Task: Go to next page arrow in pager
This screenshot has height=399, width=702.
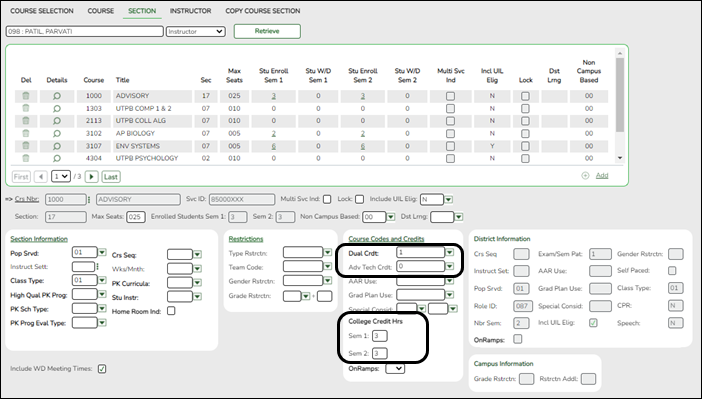Action: [x=92, y=176]
